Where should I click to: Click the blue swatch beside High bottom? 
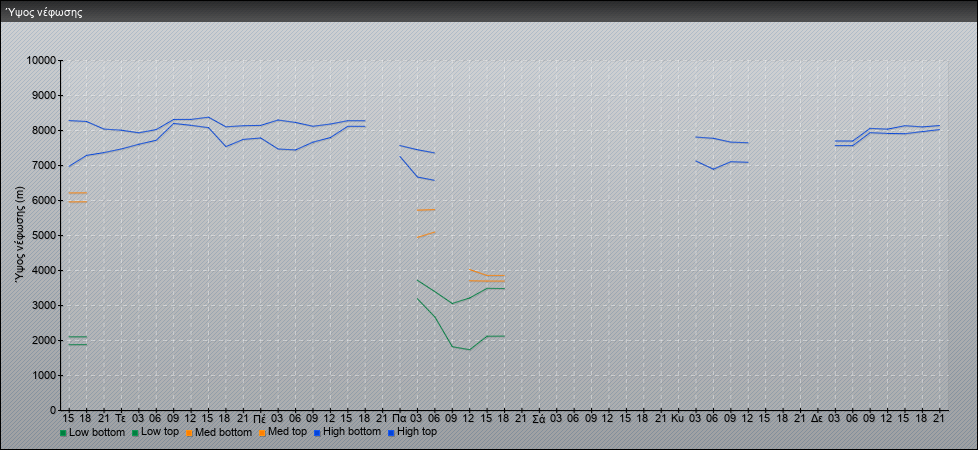pos(317,432)
